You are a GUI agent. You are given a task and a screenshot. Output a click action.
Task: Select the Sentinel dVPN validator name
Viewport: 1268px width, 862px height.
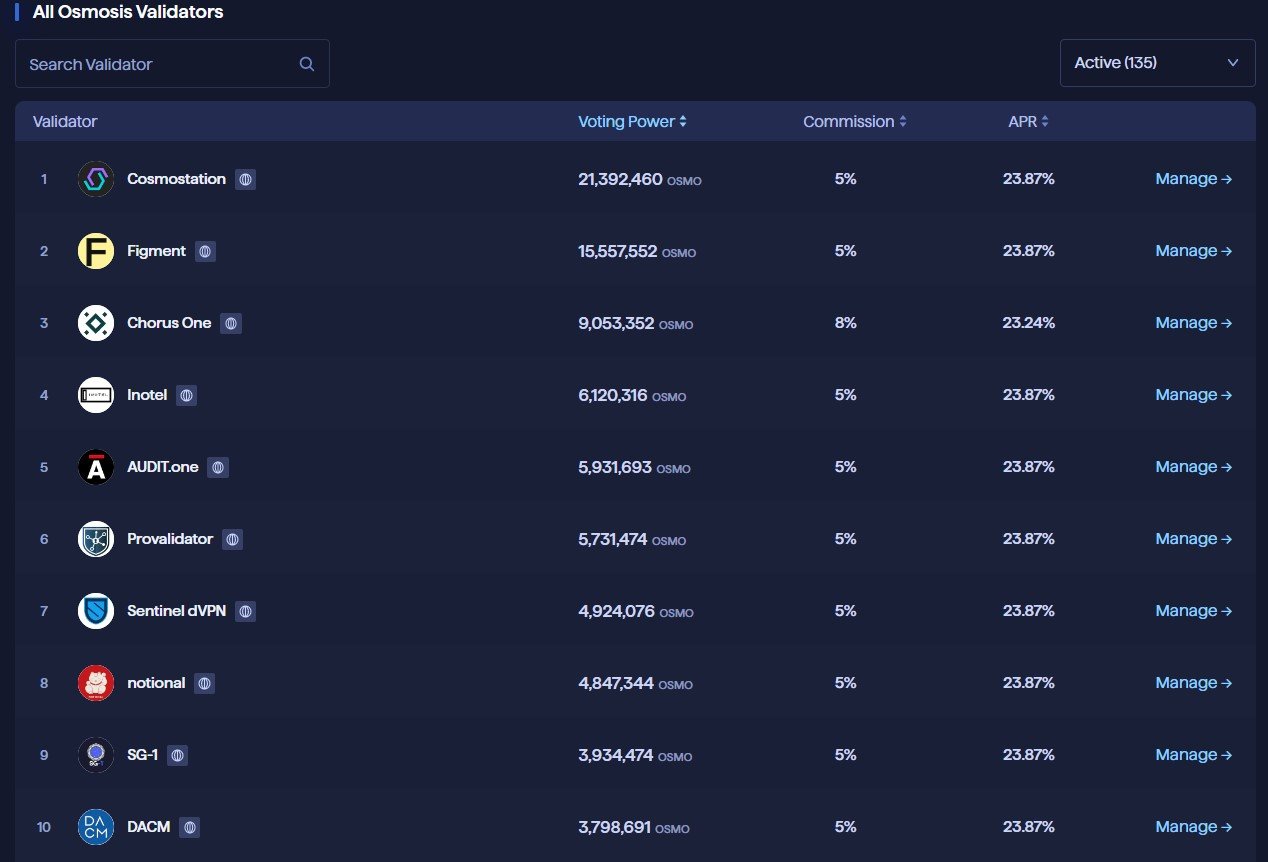point(176,611)
